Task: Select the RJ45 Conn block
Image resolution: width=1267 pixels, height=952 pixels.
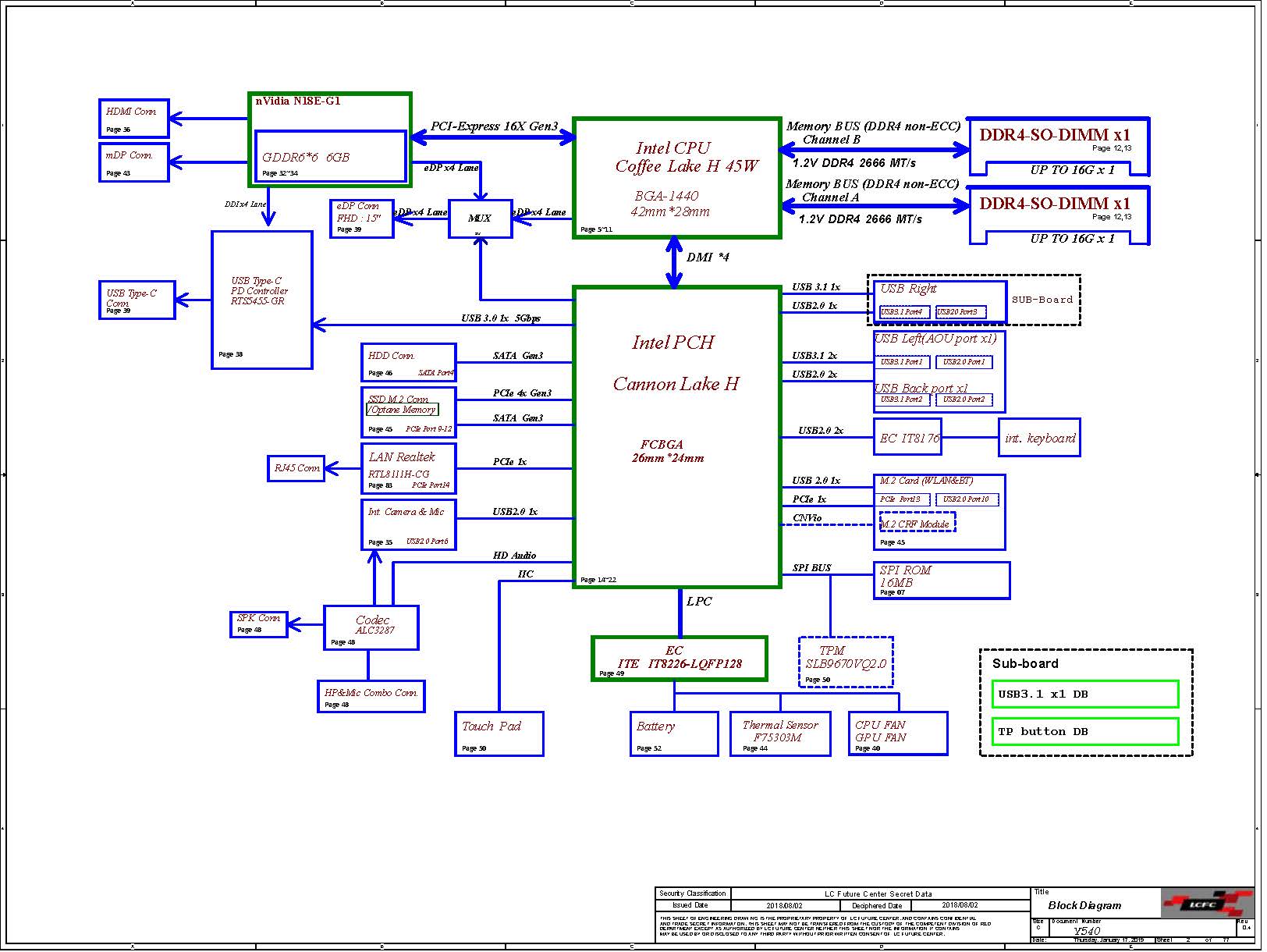Action: (x=296, y=468)
